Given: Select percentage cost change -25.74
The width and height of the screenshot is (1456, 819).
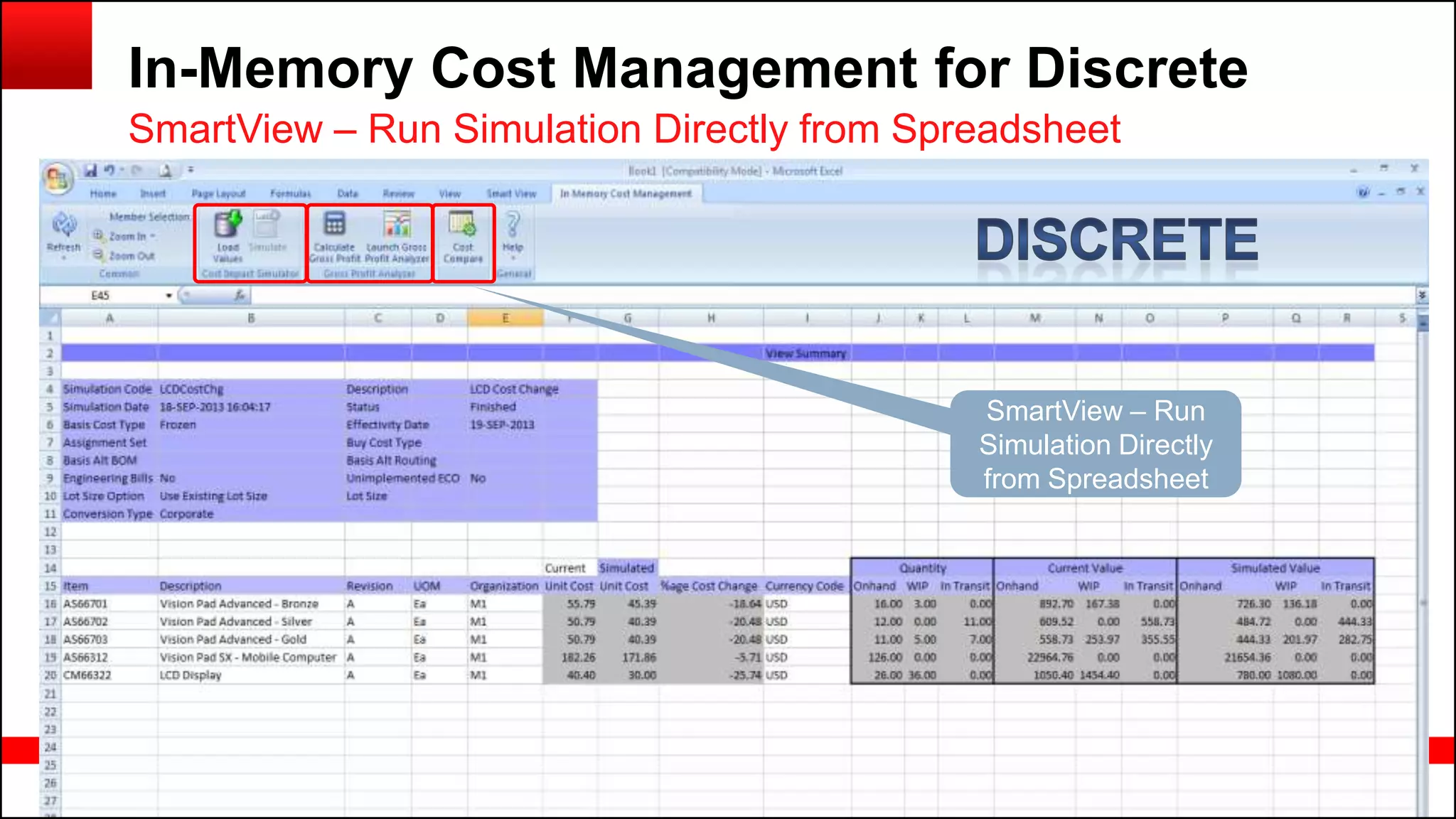Looking at the screenshot, I should pyautogui.click(x=711, y=675).
